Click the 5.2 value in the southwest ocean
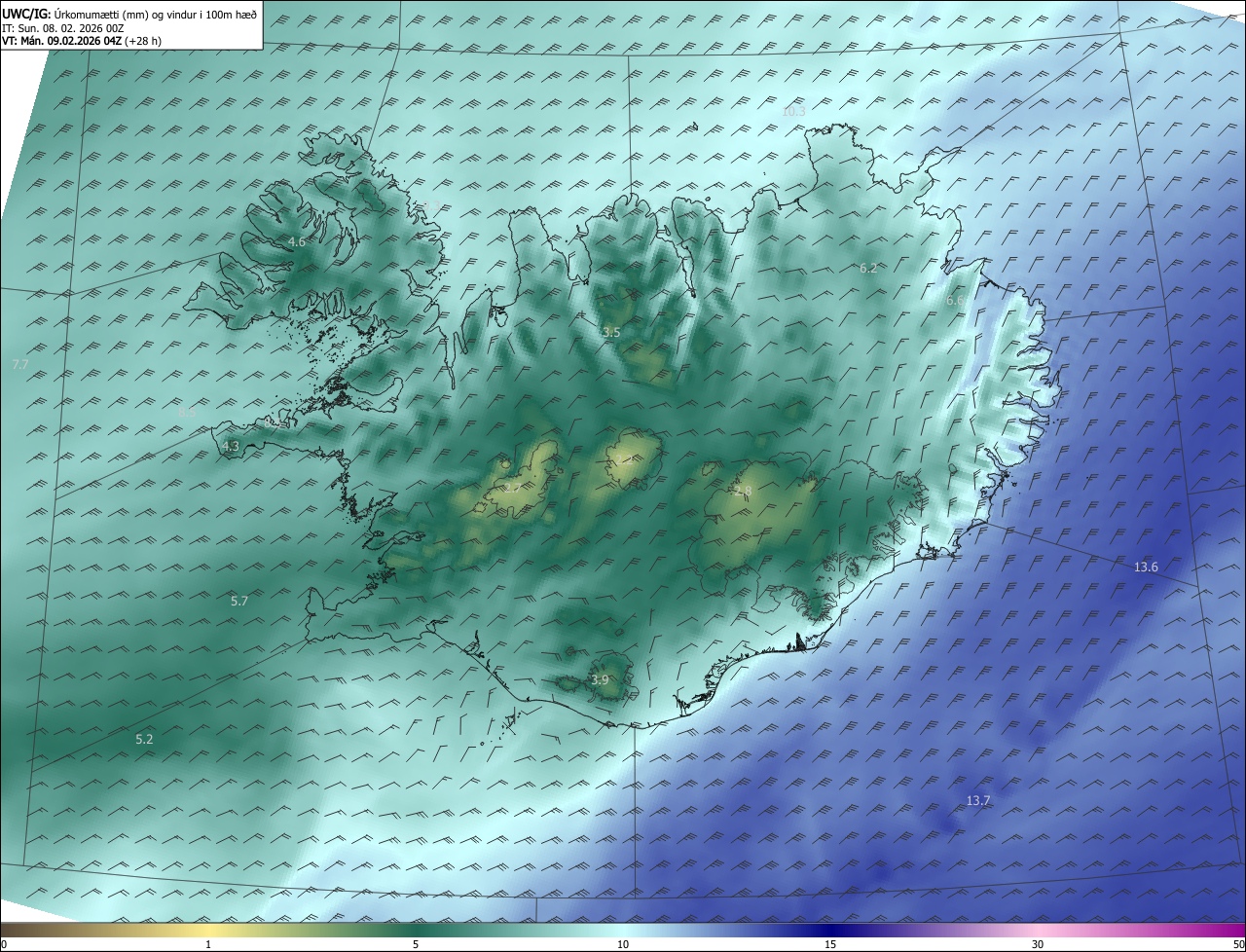Screen dimensions: 1246x952 click(144, 740)
